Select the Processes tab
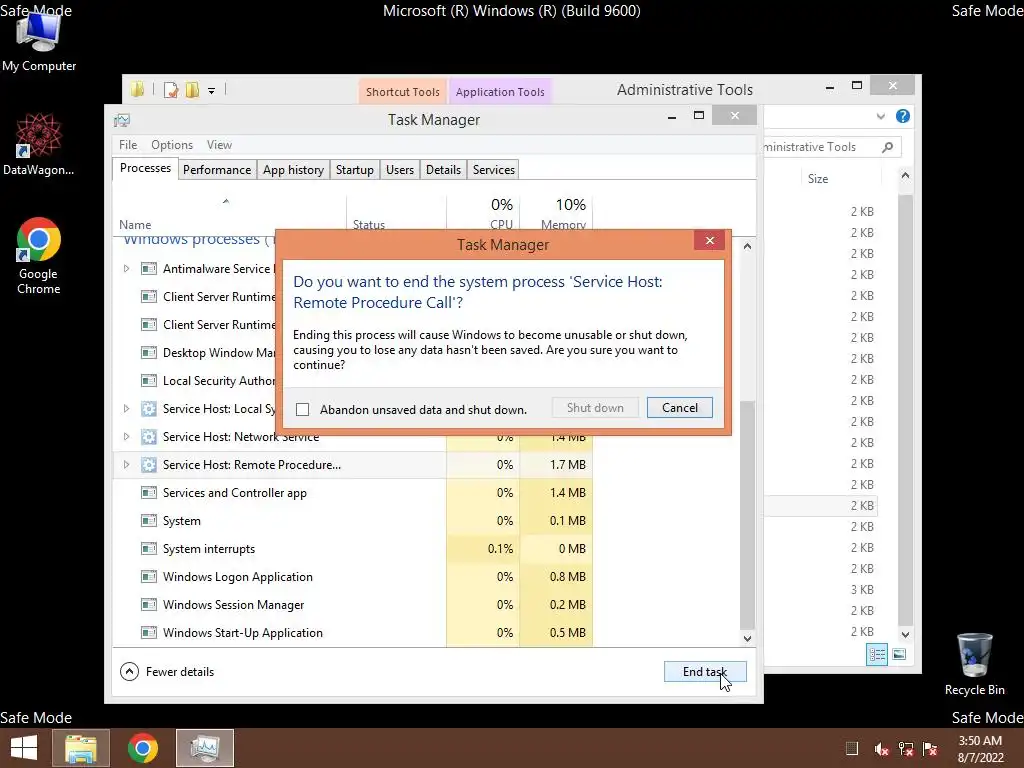The width and height of the screenshot is (1024, 768). click(145, 168)
